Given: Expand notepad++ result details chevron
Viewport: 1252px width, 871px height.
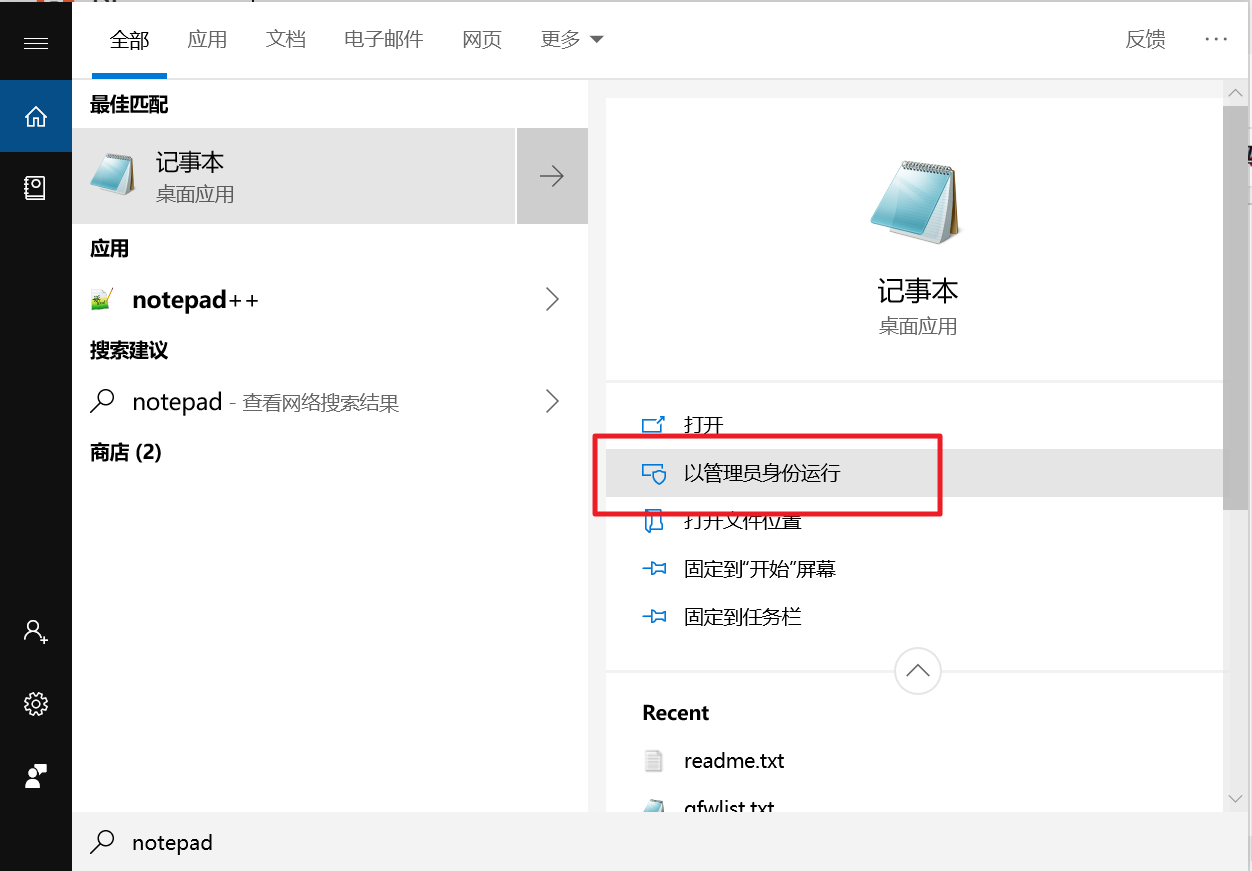Looking at the screenshot, I should (552, 299).
